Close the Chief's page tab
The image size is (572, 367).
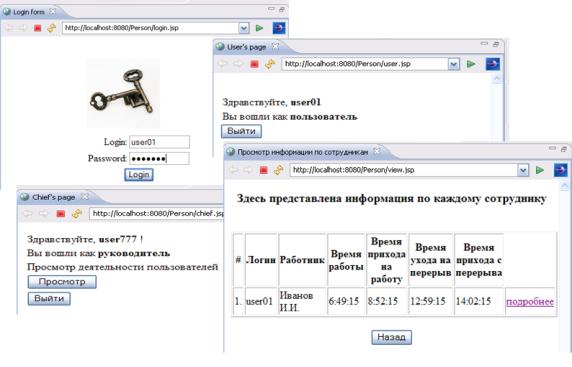point(85,197)
